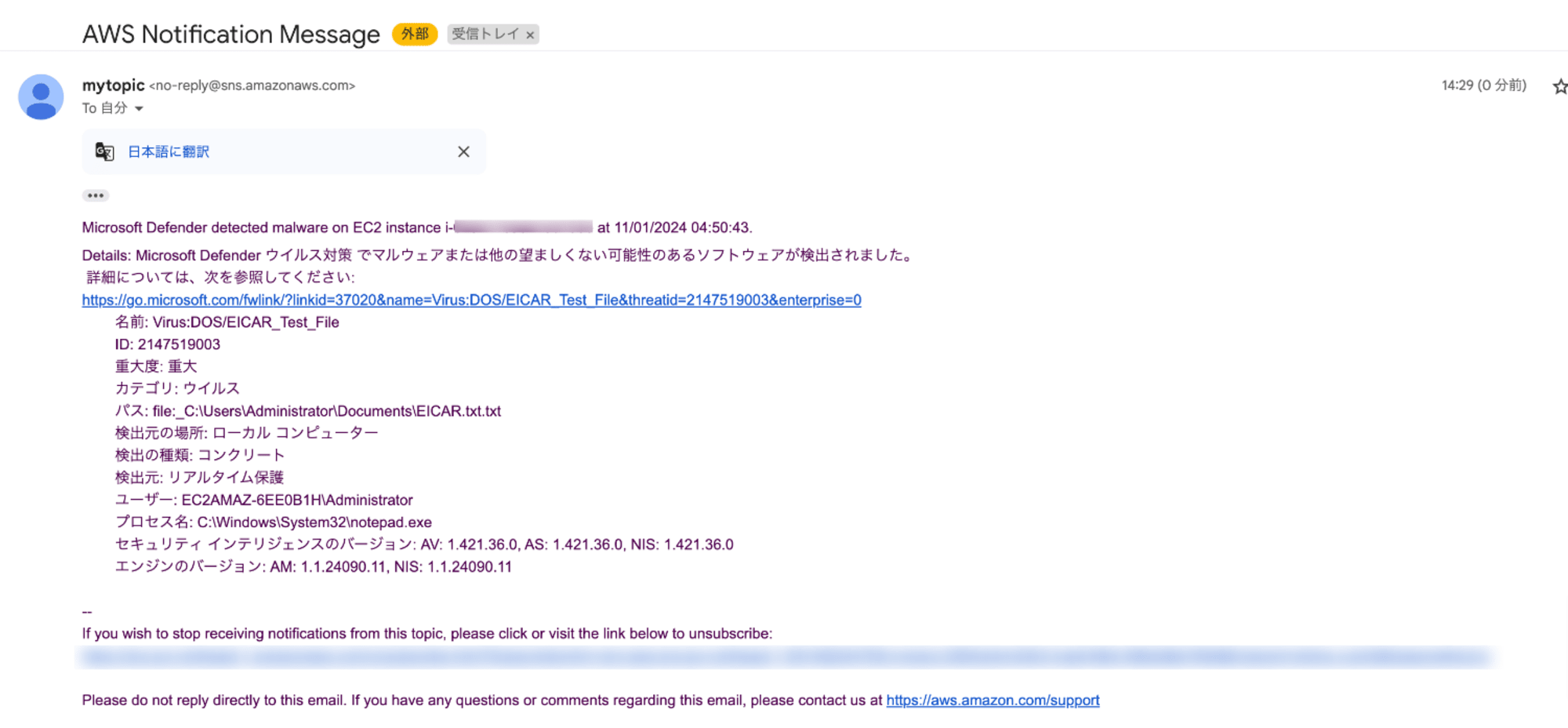Screen dimensions: 1568x728
Task: Click the Microsoft Defender detected malware sentence
Action: pyautogui.click(x=417, y=227)
